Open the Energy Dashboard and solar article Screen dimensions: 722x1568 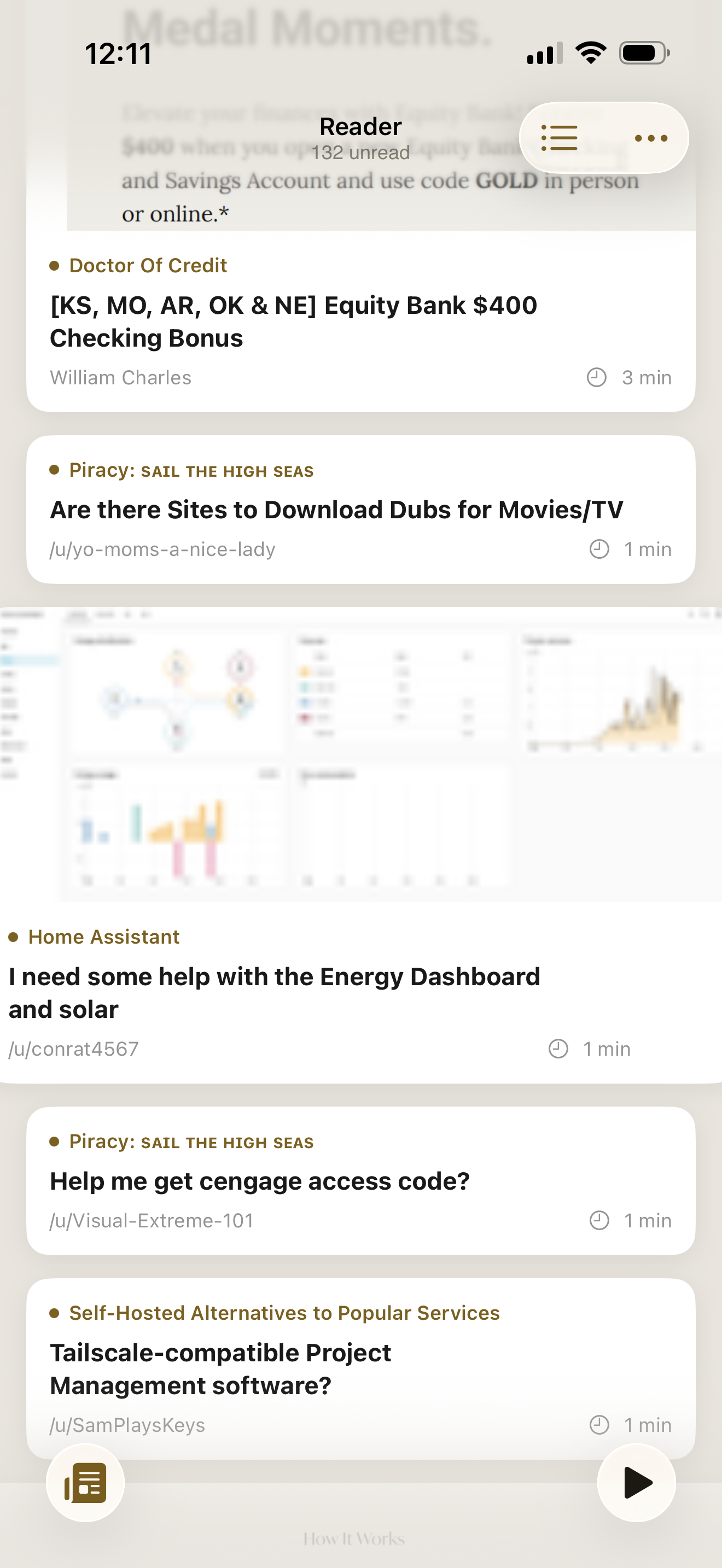(274, 993)
